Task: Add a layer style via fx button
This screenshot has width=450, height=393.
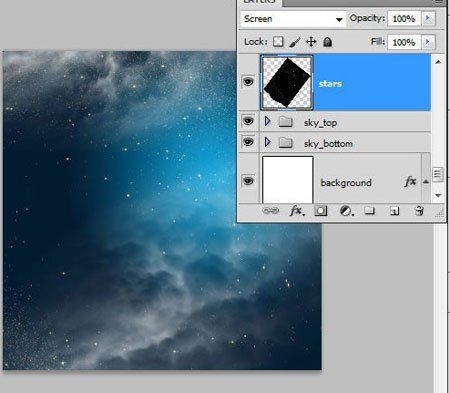Action: pyautogui.click(x=296, y=211)
